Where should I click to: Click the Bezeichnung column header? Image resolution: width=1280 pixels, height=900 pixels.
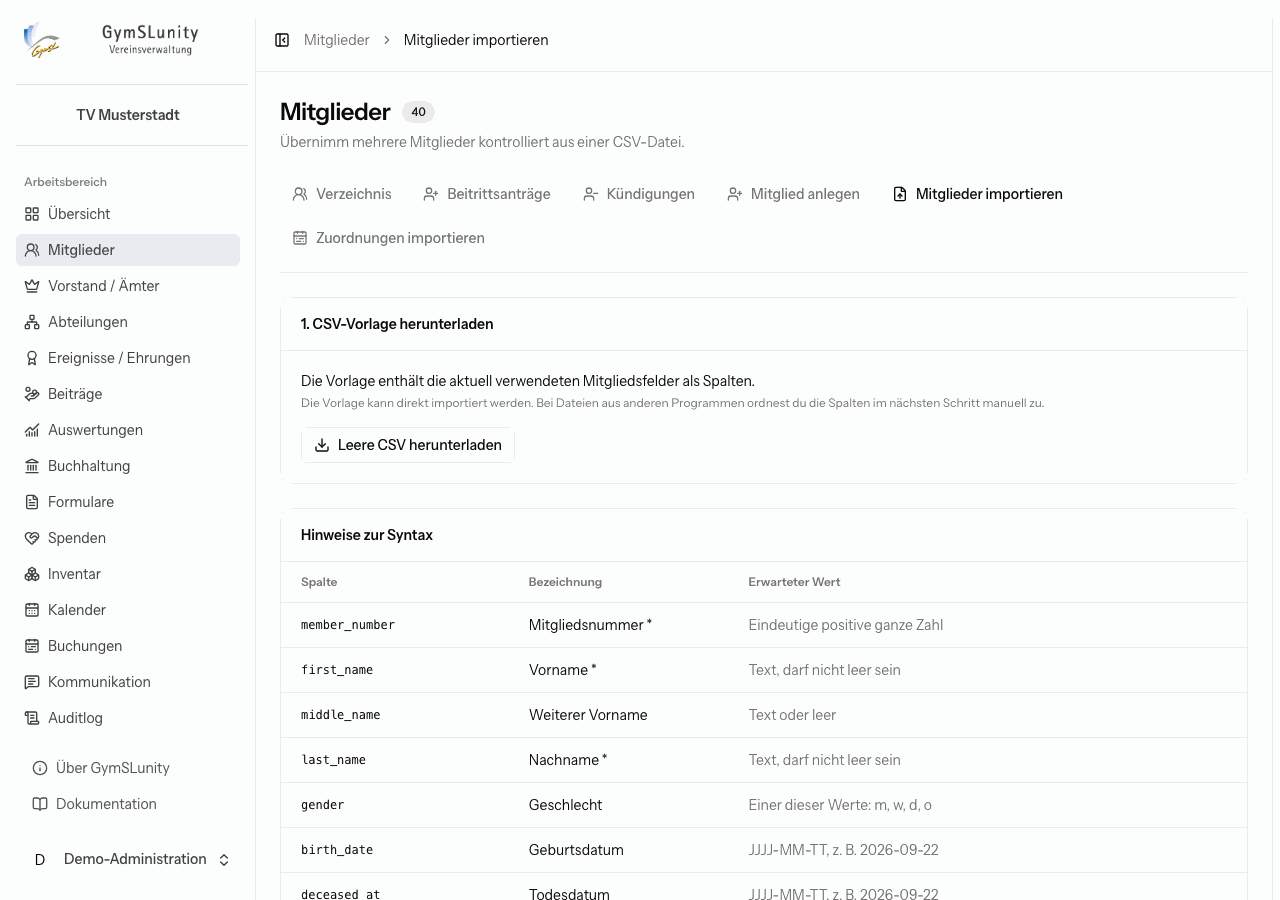(565, 582)
